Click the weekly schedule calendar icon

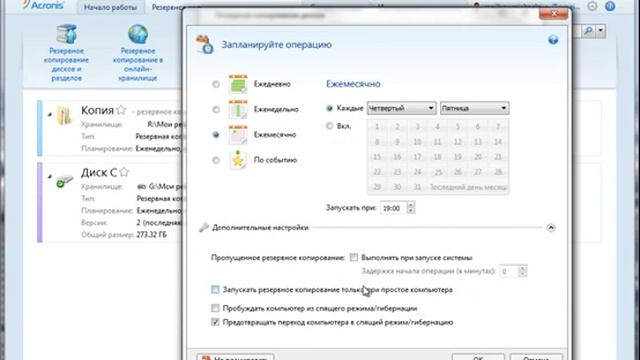pyautogui.click(x=238, y=109)
